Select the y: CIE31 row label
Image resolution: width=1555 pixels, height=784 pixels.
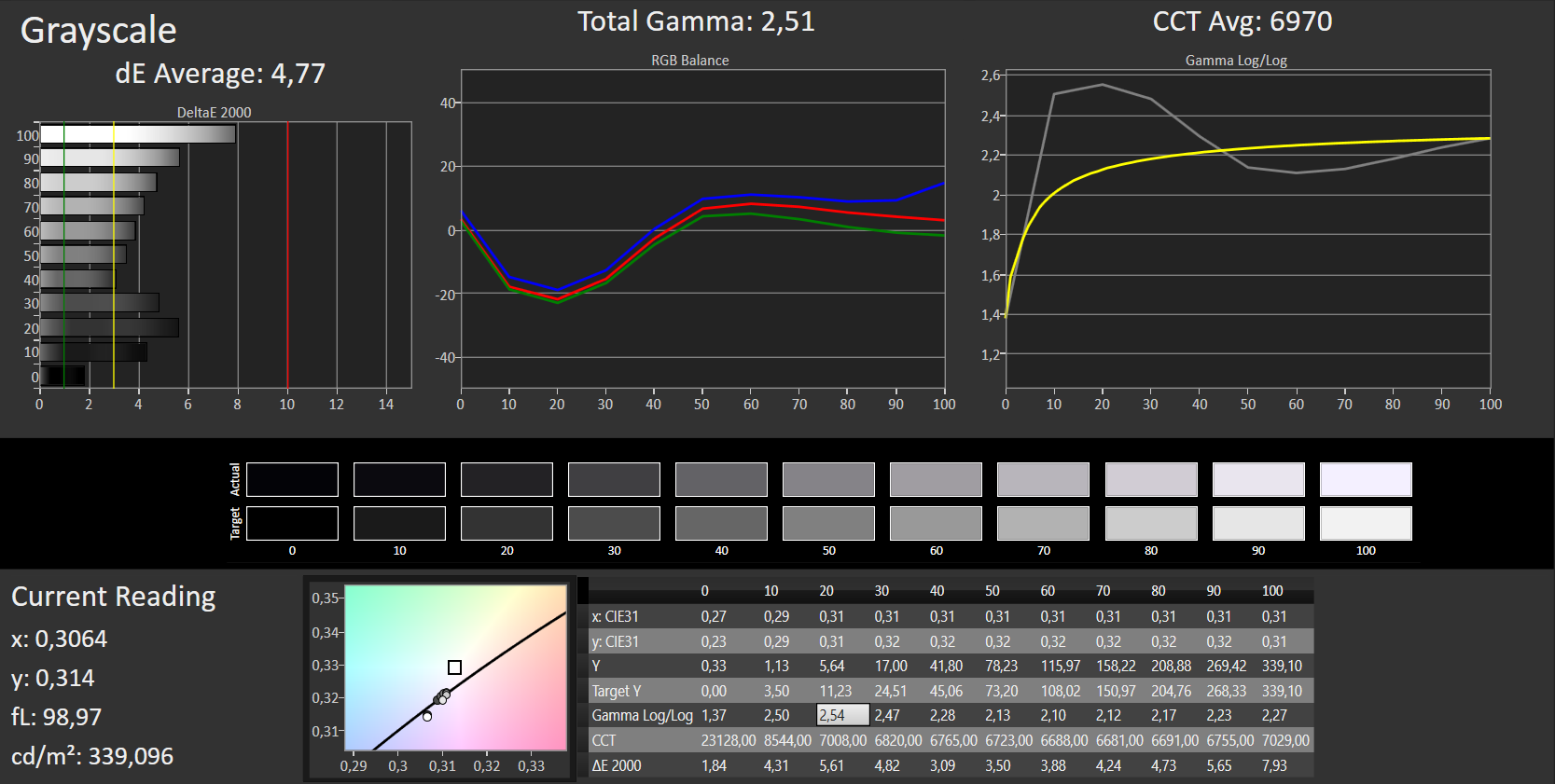tap(616, 641)
